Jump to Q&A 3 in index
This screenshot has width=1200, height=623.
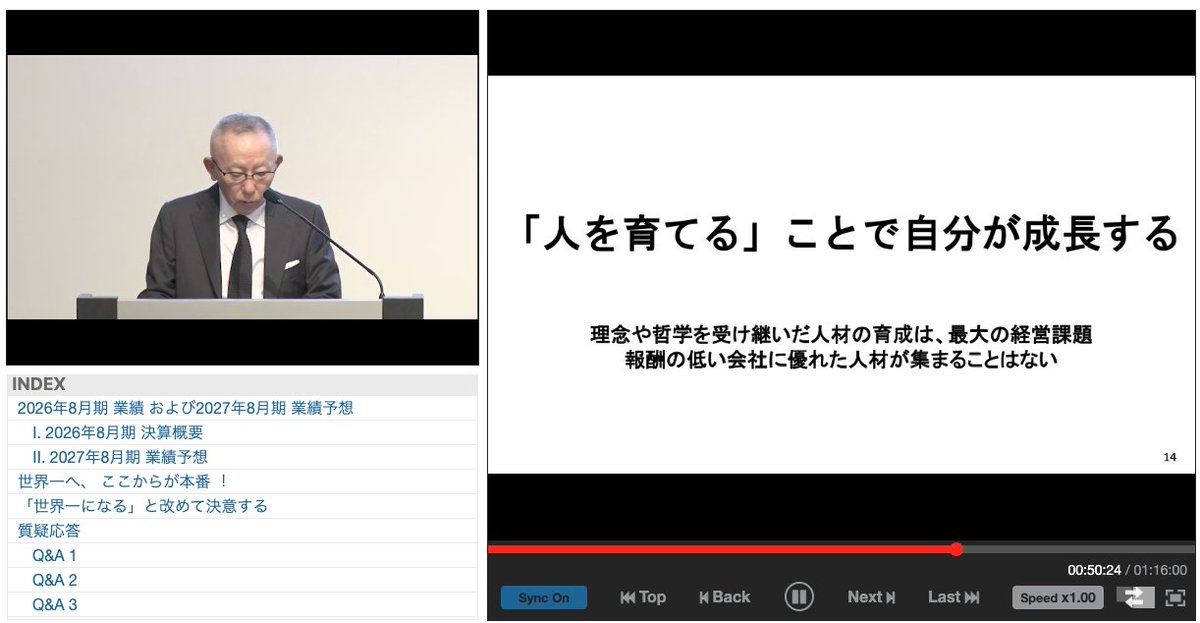click(x=54, y=605)
